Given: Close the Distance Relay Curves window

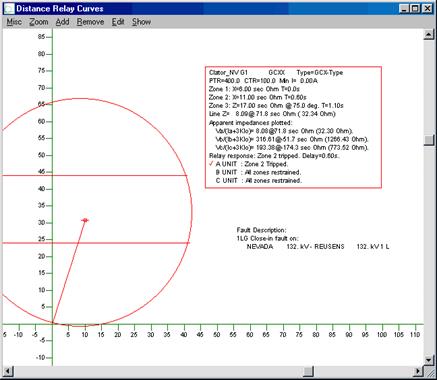Looking at the screenshot, I should [427, 9].
